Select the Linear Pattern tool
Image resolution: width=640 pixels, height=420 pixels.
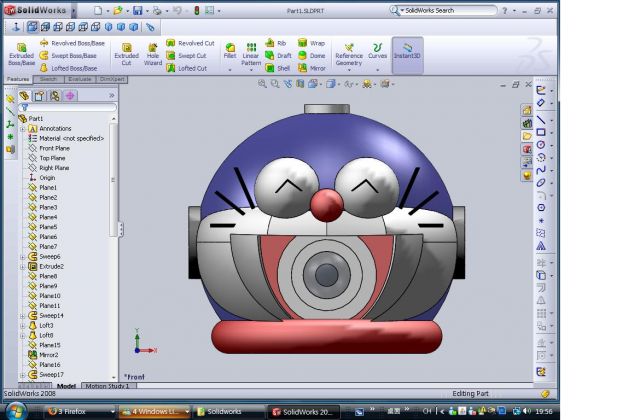coord(251,53)
